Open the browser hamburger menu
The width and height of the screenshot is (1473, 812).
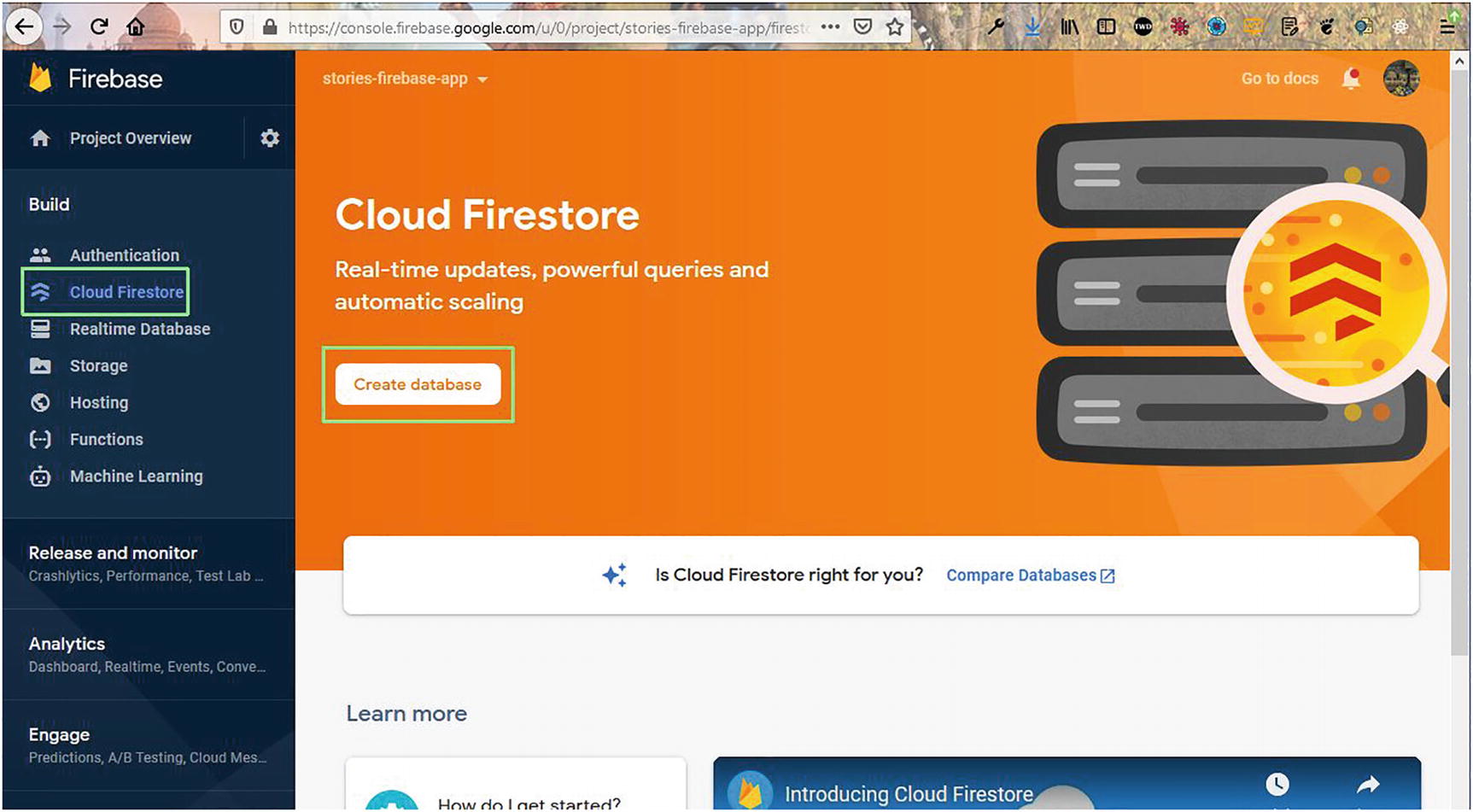1447,26
